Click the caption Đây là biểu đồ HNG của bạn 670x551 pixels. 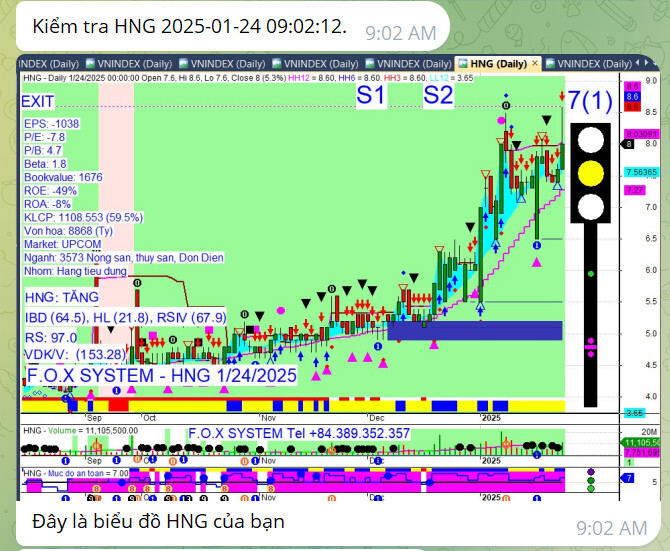pos(158,522)
